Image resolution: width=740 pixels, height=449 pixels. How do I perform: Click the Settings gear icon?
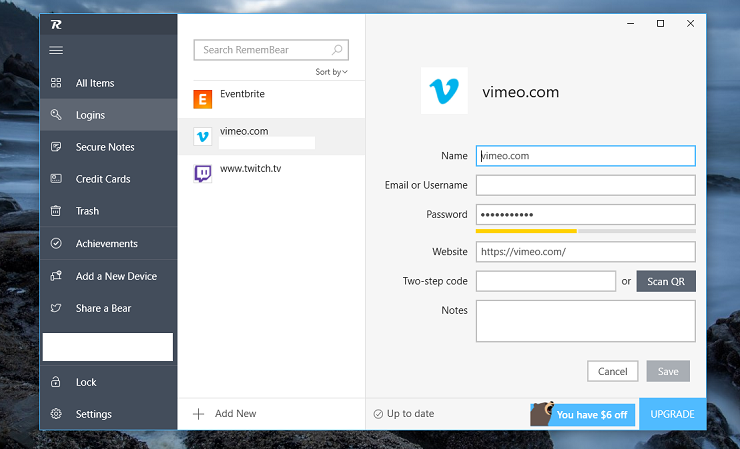tap(56, 414)
